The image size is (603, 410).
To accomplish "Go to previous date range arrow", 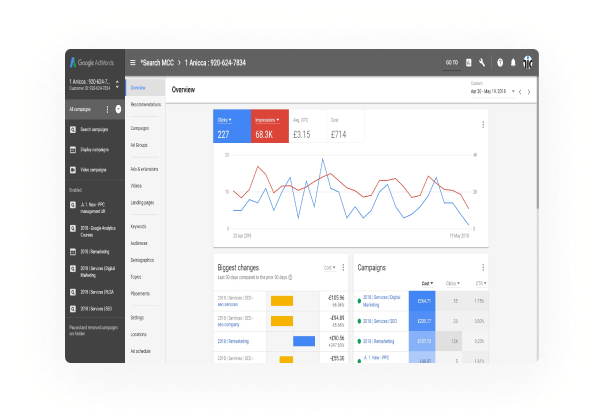I will pyautogui.click(x=520, y=92).
